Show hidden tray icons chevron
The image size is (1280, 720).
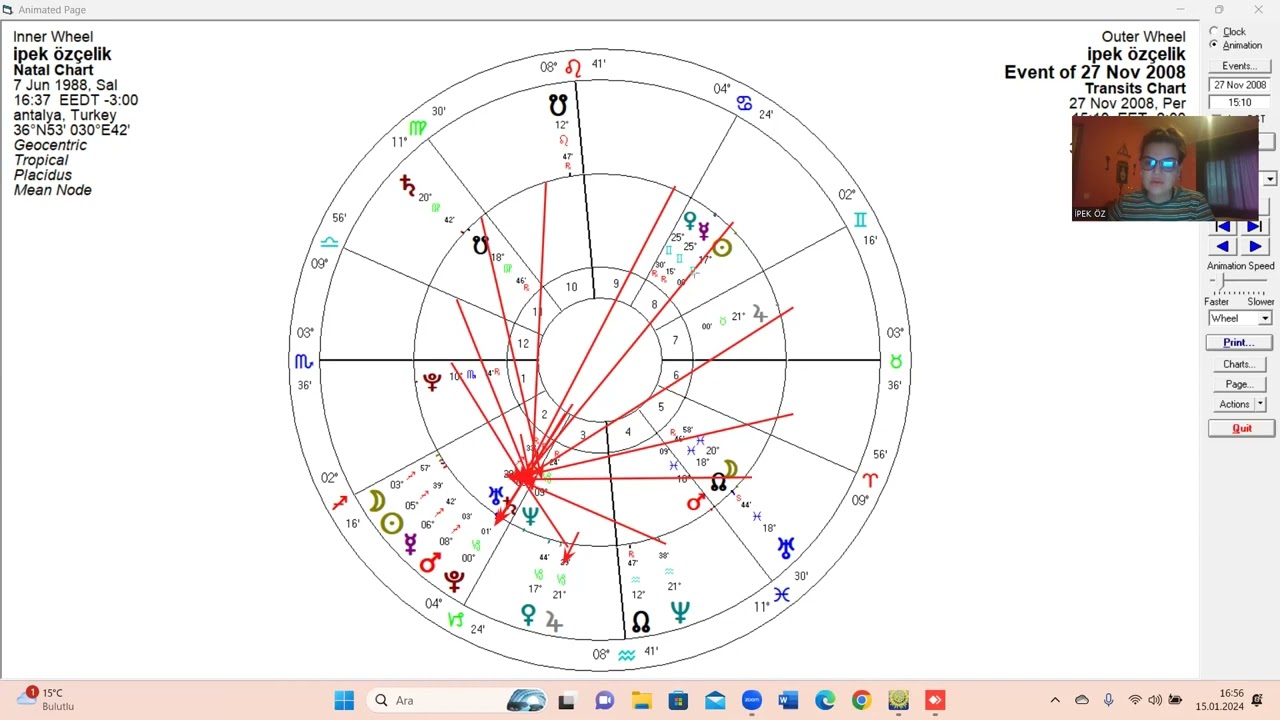tap(1054, 700)
